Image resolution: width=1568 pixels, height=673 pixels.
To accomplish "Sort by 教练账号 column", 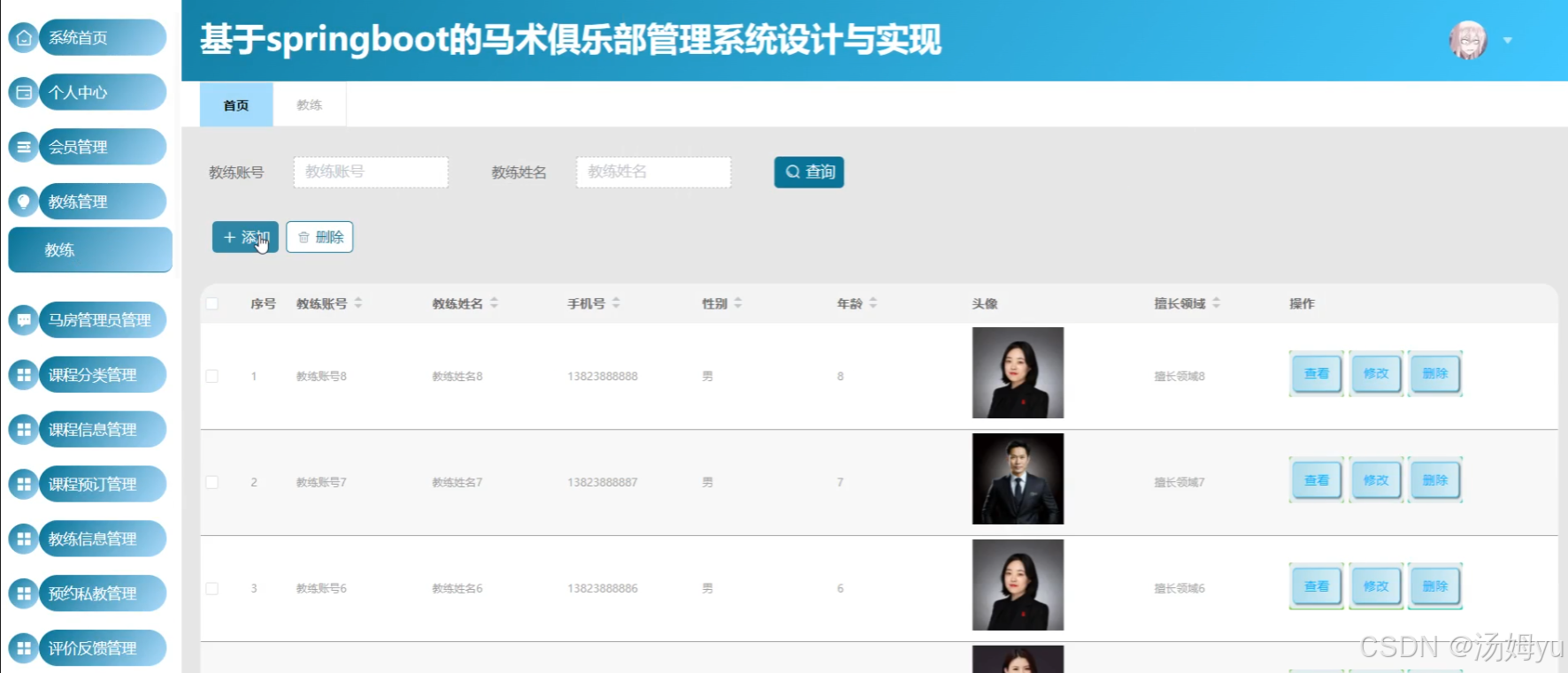I will point(358,303).
